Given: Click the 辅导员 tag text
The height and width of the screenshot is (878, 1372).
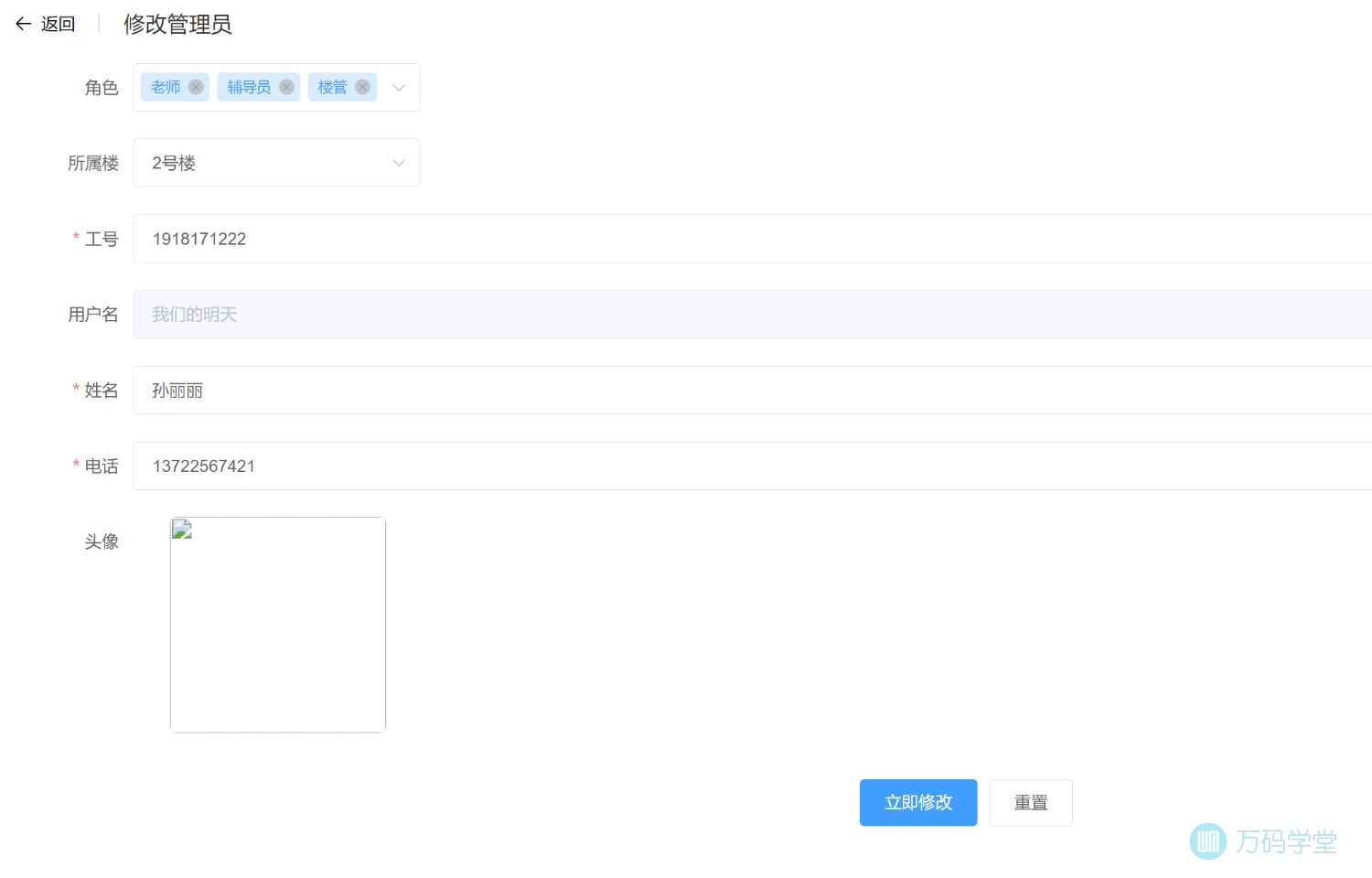Looking at the screenshot, I should (x=249, y=87).
